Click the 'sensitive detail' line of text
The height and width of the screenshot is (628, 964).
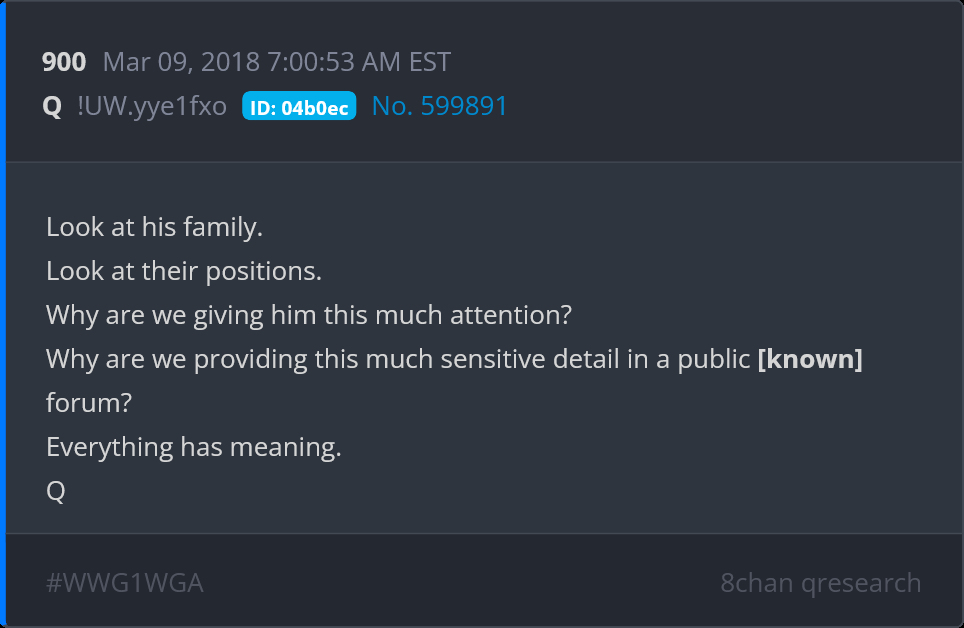coord(400,359)
